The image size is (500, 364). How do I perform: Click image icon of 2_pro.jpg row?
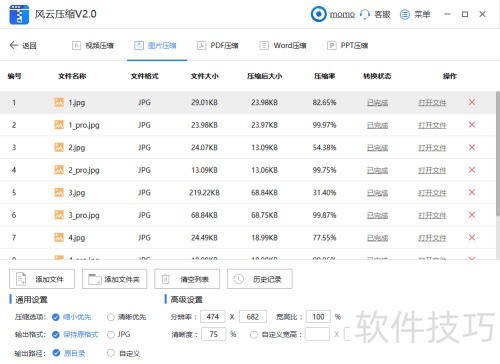pos(59,170)
